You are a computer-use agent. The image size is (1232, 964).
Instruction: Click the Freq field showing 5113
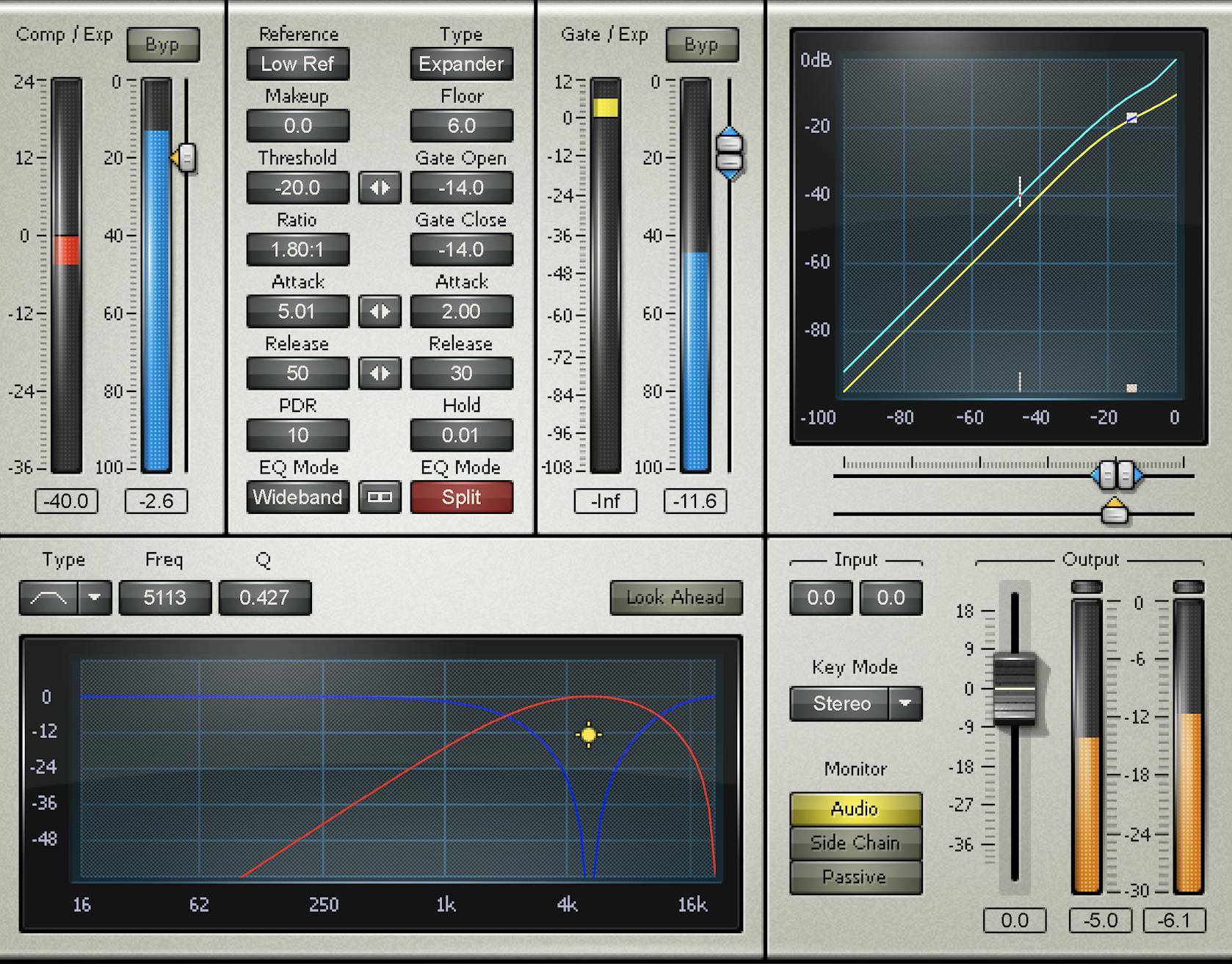(x=164, y=598)
